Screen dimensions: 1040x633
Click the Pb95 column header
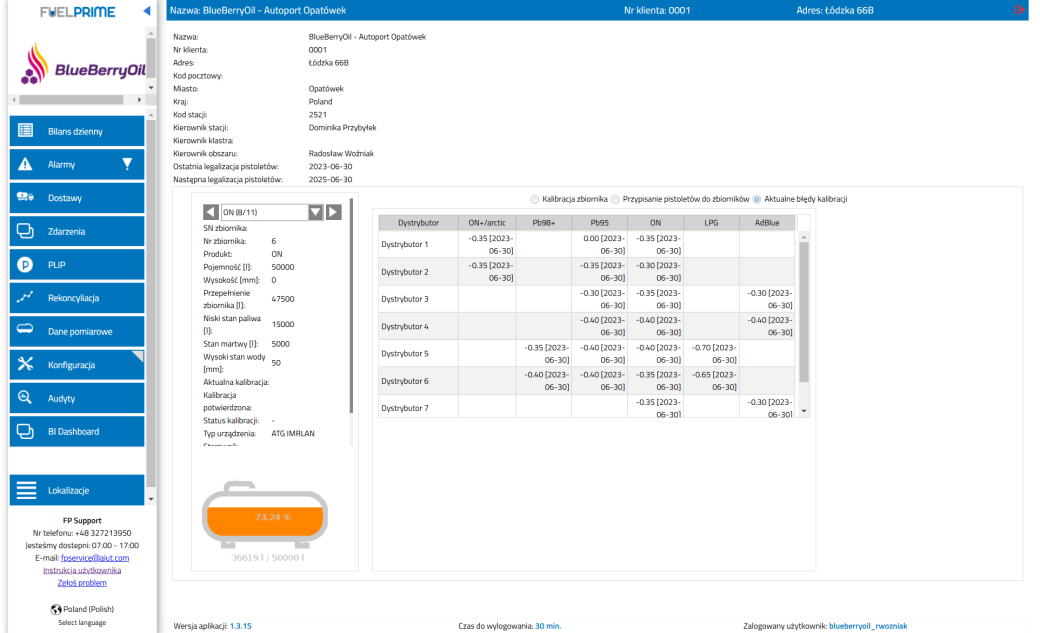point(599,222)
